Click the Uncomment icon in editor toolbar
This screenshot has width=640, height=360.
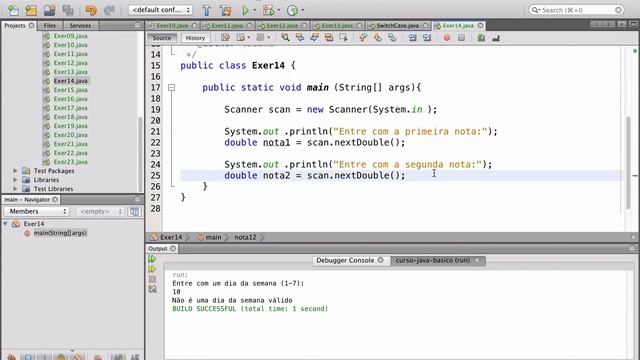coord(496,38)
